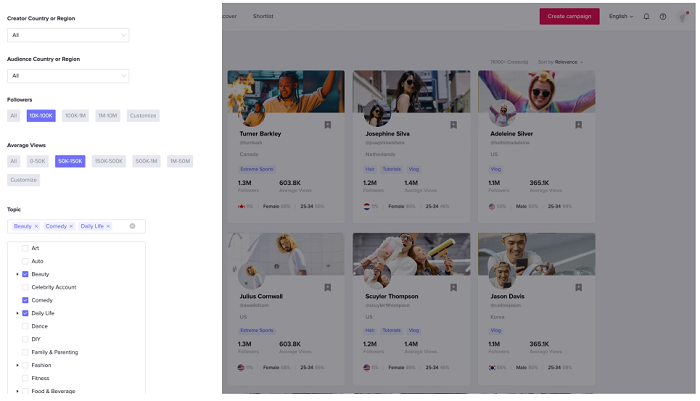700x401 pixels.
Task: Bookmark Josephine Silva's creator card
Action: point(453,125)
